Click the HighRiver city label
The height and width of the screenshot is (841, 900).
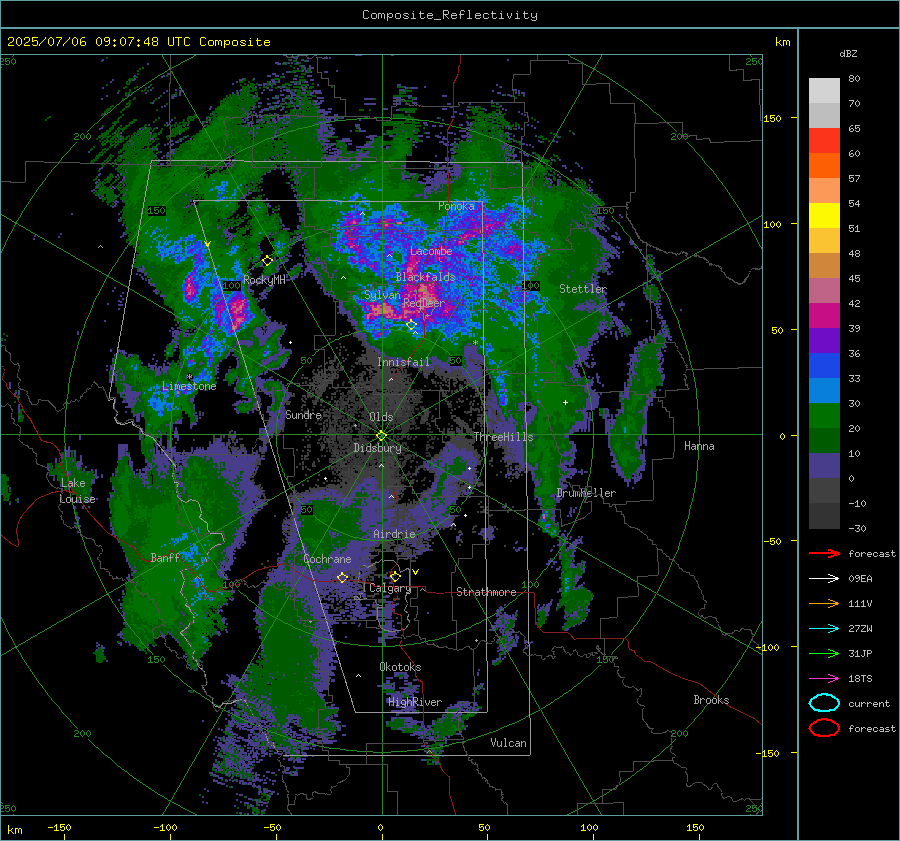click(x=415, y=702)
